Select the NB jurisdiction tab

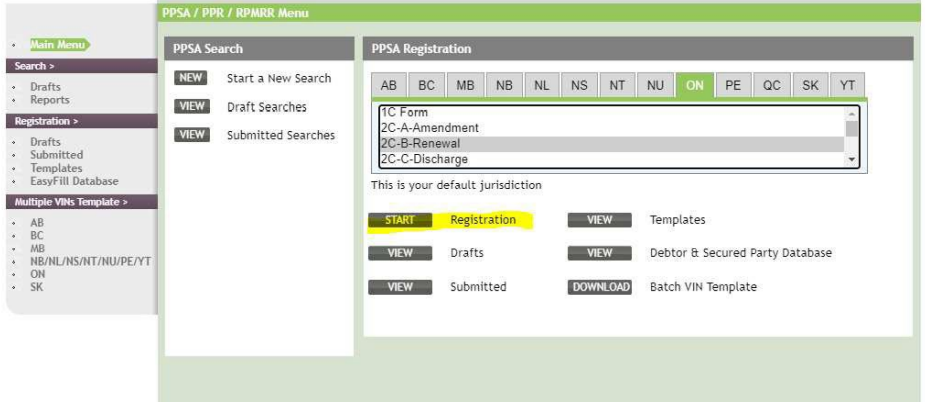click(504, 86)
